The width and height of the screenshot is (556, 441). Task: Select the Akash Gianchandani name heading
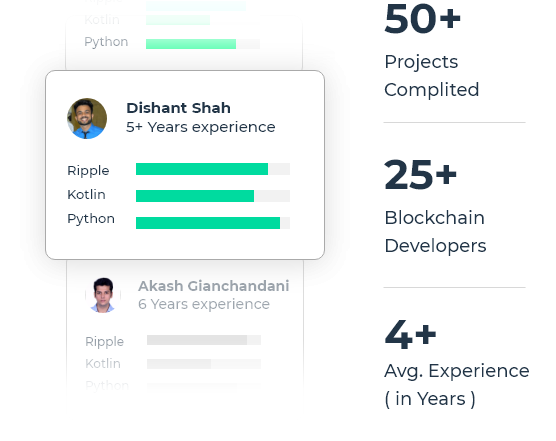click(213, 286)
